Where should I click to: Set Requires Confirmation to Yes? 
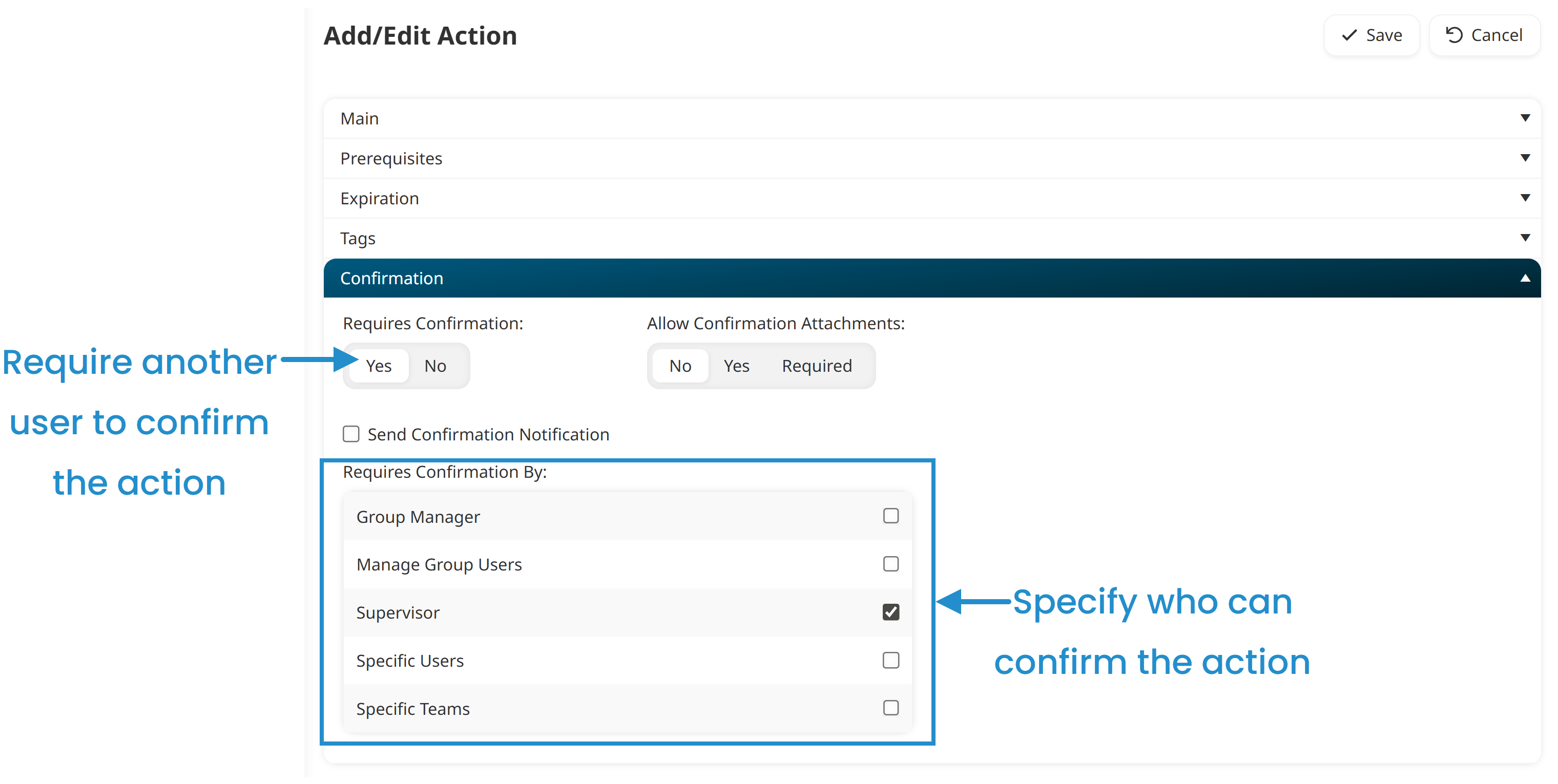(379, 366)
